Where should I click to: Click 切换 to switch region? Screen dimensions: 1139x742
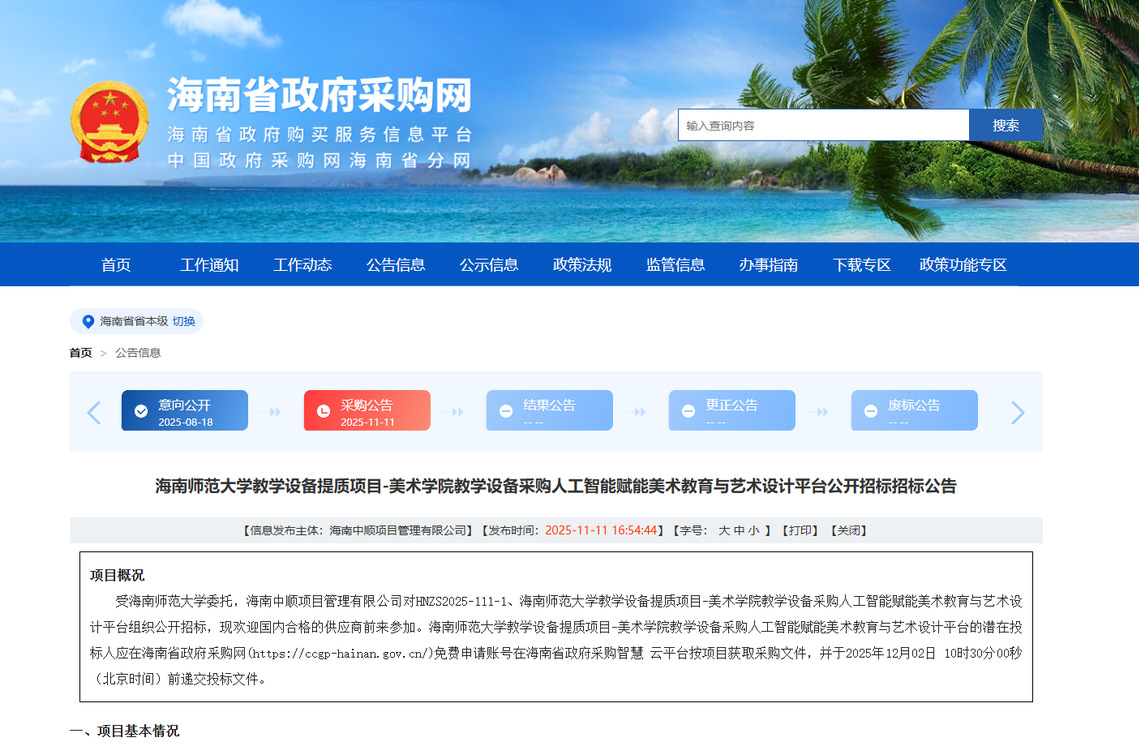[184, 321]
